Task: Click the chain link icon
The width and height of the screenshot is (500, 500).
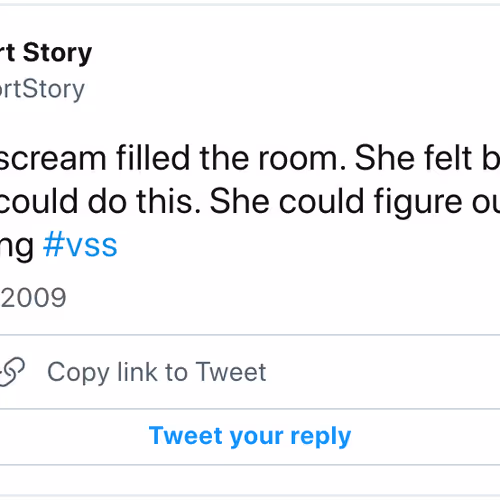Action: click(x=12, y=372)
